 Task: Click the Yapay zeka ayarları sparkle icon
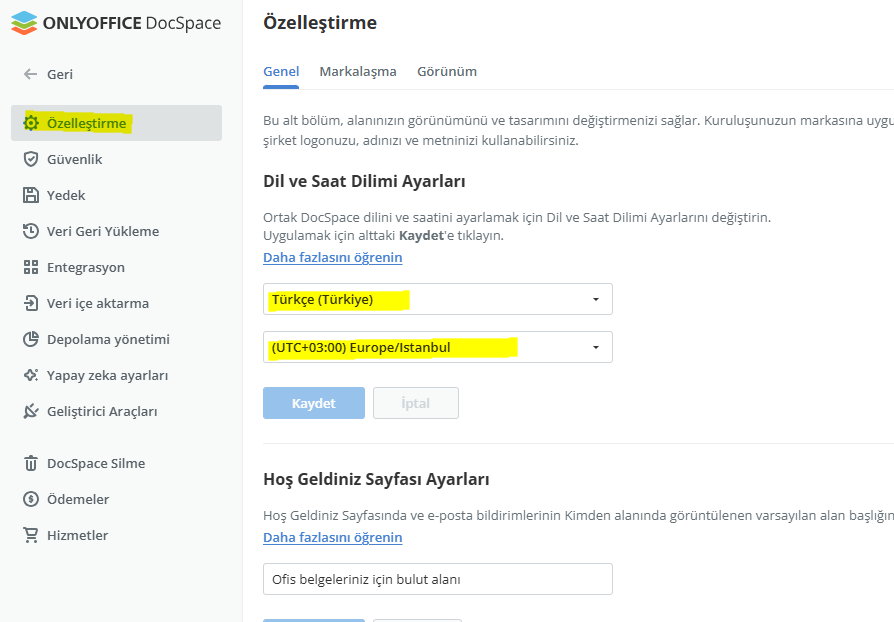(x=31, y=375)
